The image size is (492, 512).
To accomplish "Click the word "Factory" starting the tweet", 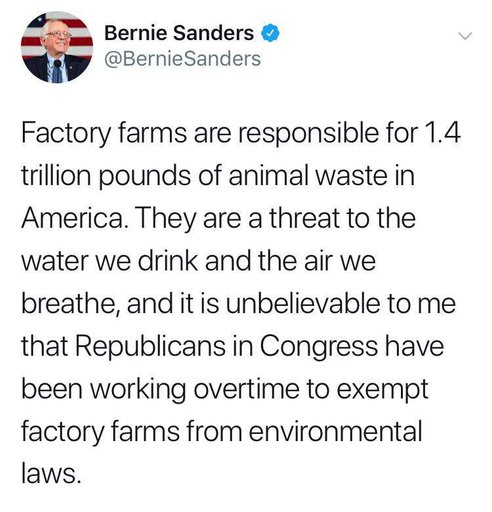I will point(65,133).
